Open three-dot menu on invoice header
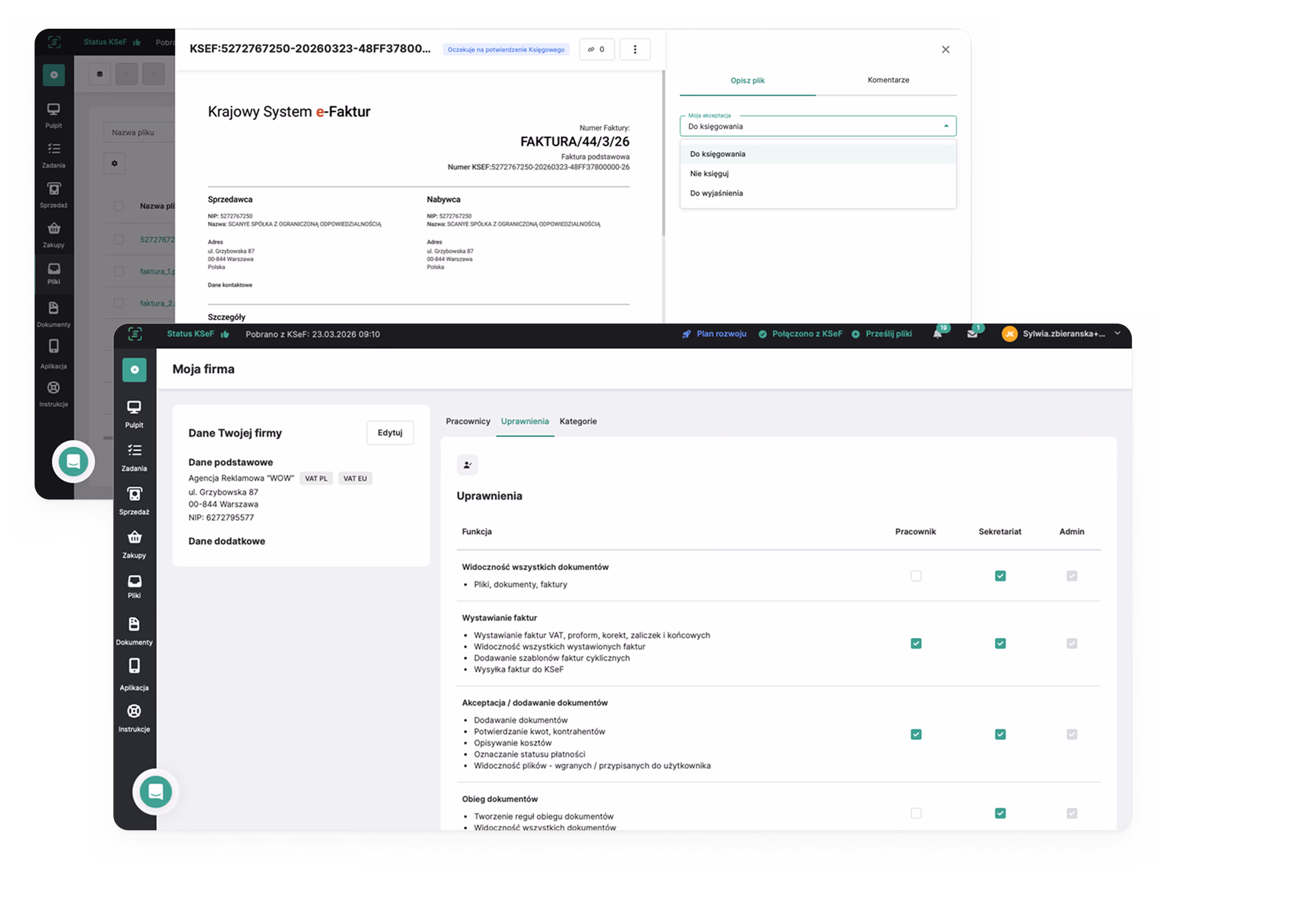This screenshot has height=924, width=1292. (x=635, y=50)
